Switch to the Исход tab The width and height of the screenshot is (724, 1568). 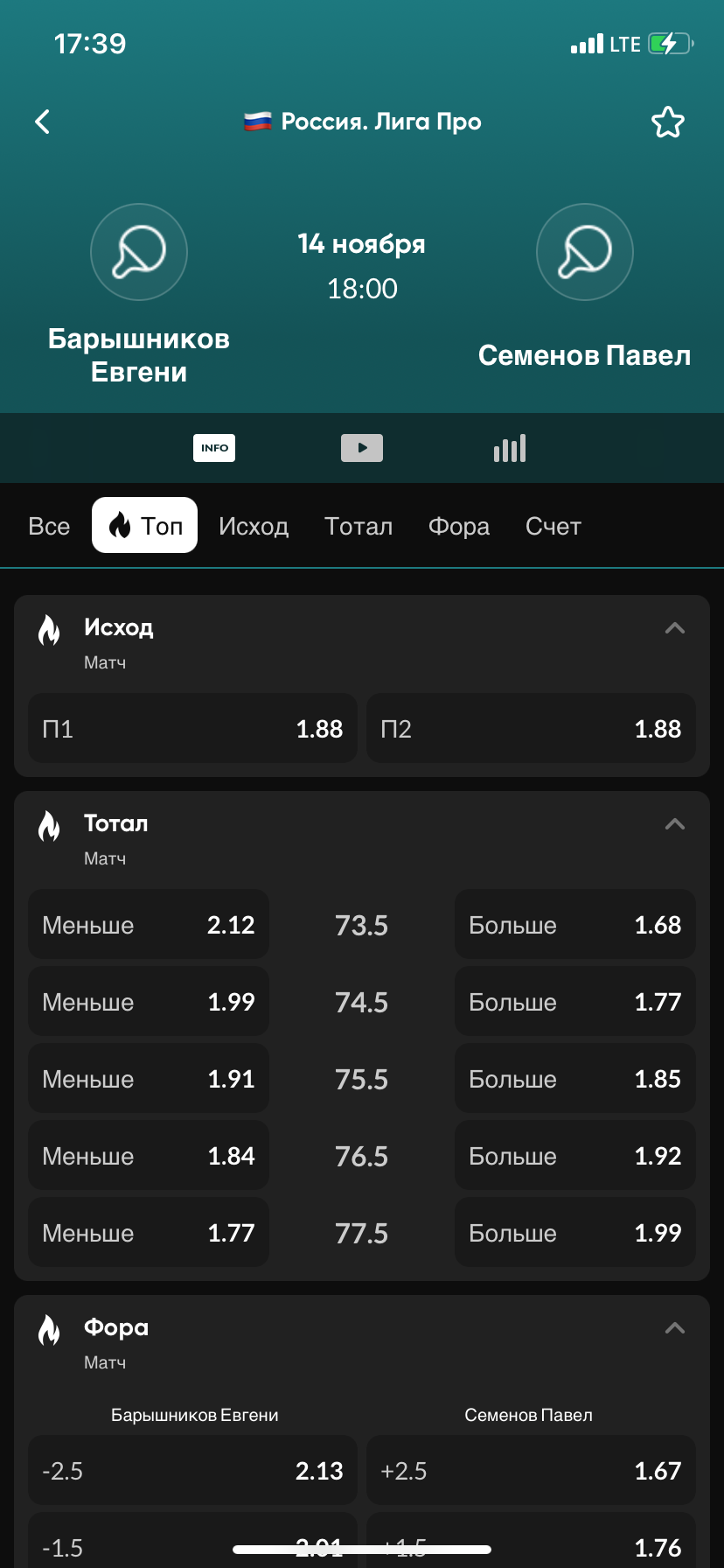pyautogui.click(x=254, y=526)
